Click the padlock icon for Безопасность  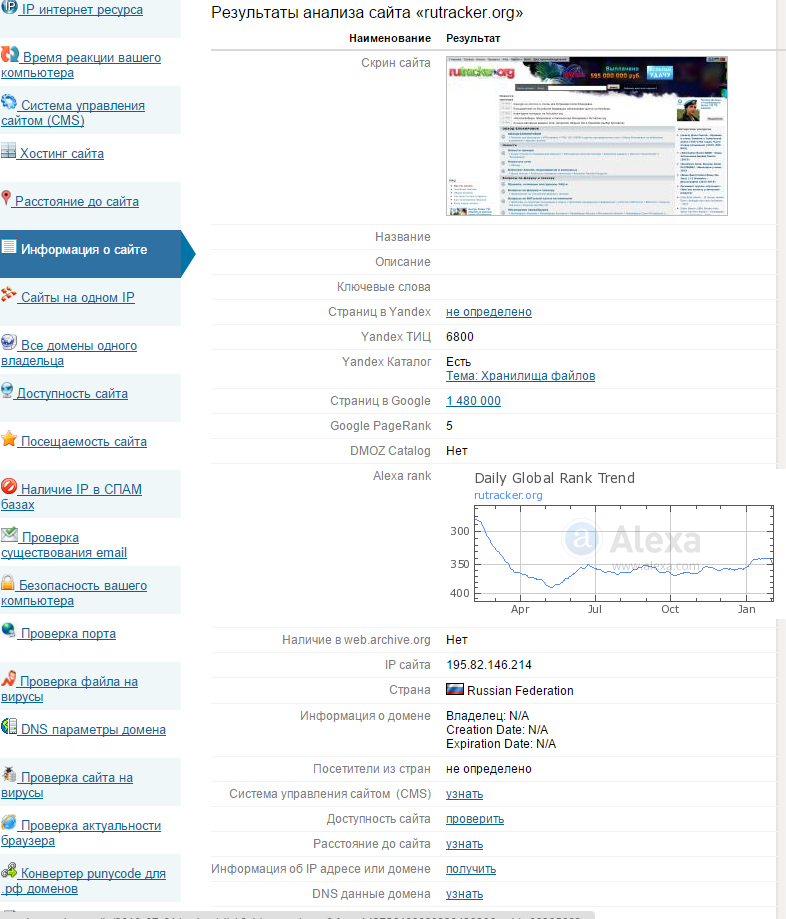coord(8,583)
